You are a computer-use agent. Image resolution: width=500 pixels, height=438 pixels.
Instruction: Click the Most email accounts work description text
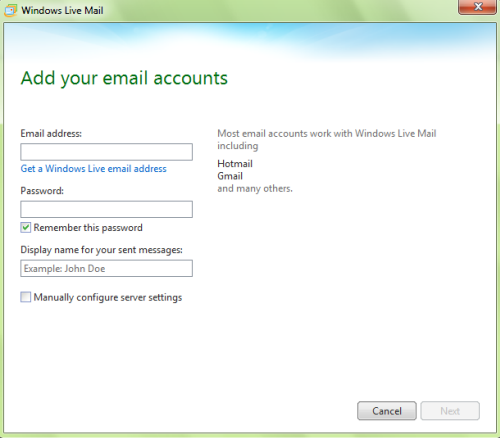click(x=327, y=140)
